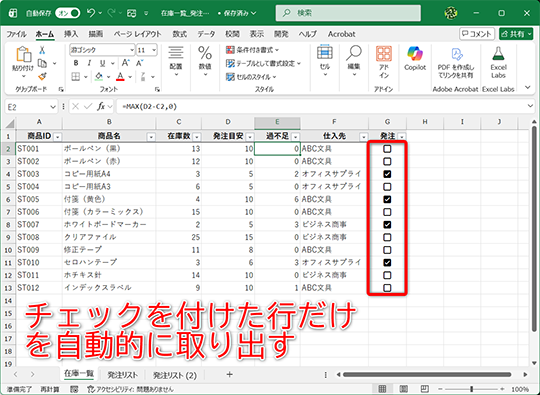The image size is (540, 395).
Task: Switch to the データ (Data) tab
Action: click(206, 34)
